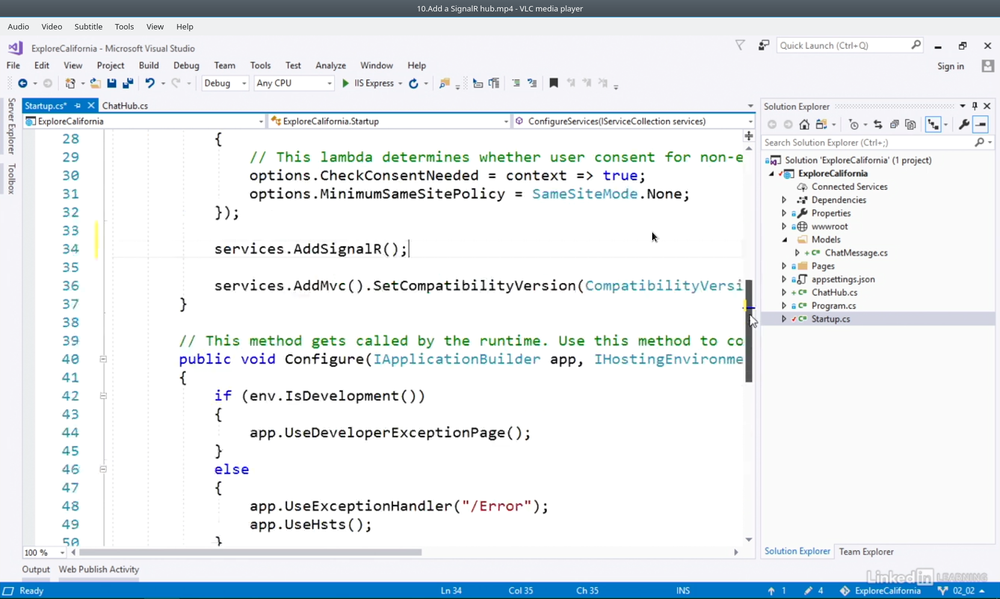Click the New Project toolbar icon
This screenshot has width=1000, height=599.
point(70,84)
